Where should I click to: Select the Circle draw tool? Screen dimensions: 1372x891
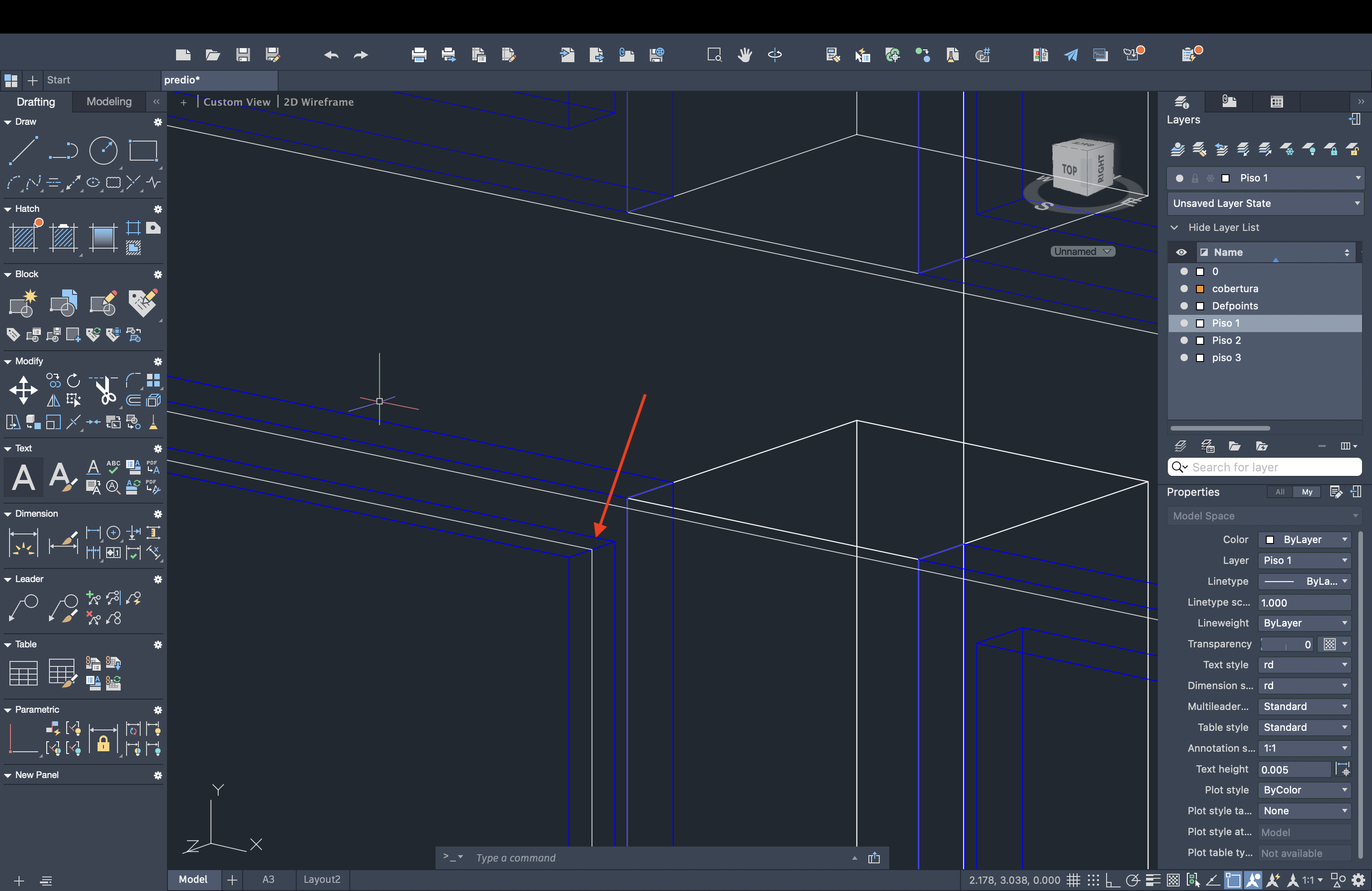click(x=103, y=151)
